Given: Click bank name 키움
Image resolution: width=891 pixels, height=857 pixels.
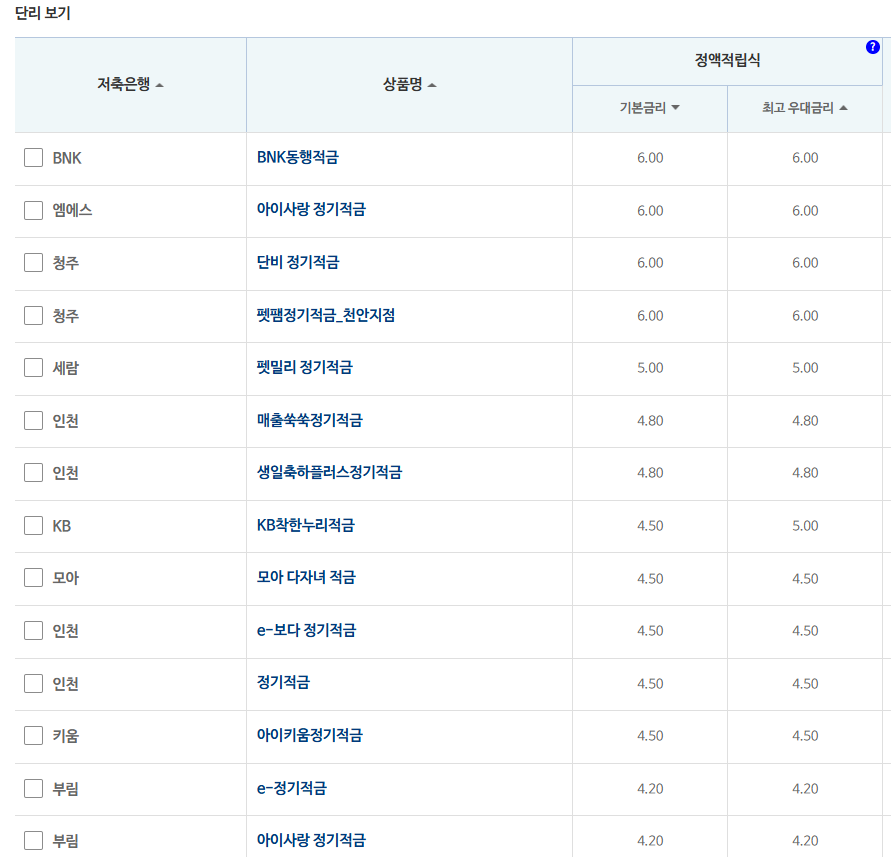Looking at the screenshot, I should click(x=65, y=735).
